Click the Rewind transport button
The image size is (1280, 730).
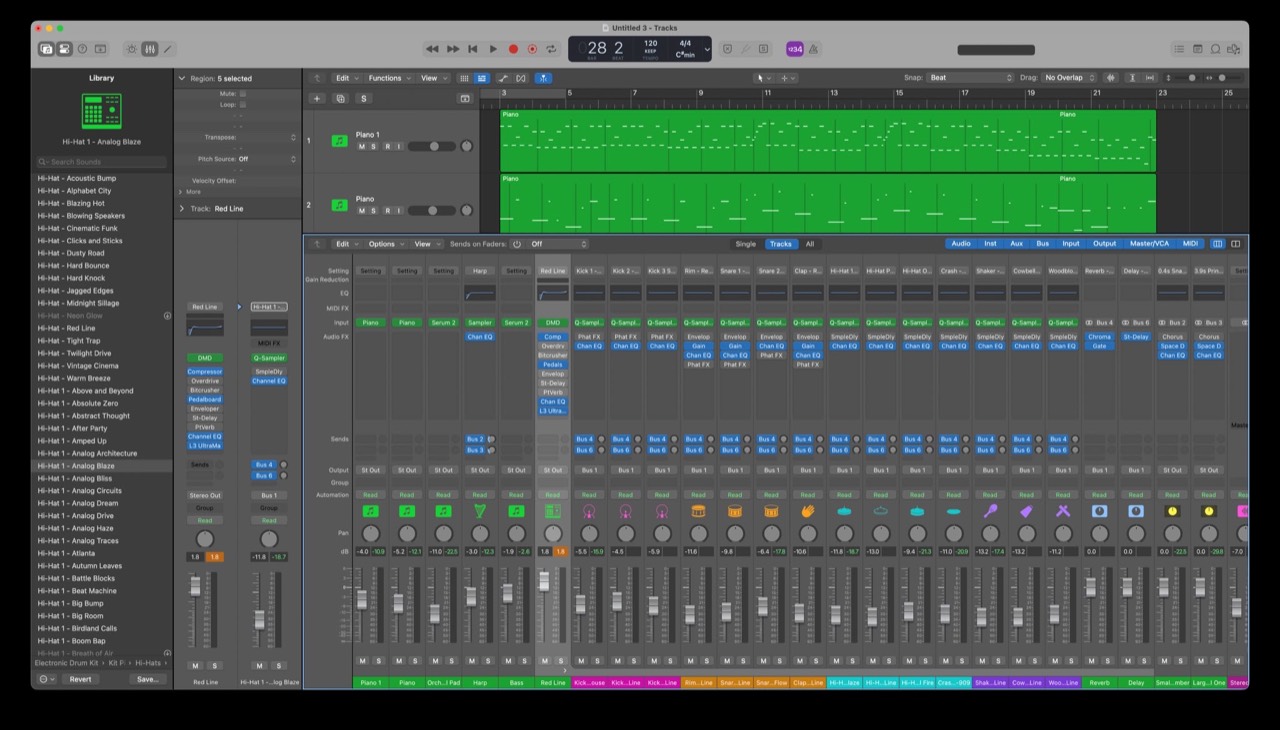432,49
